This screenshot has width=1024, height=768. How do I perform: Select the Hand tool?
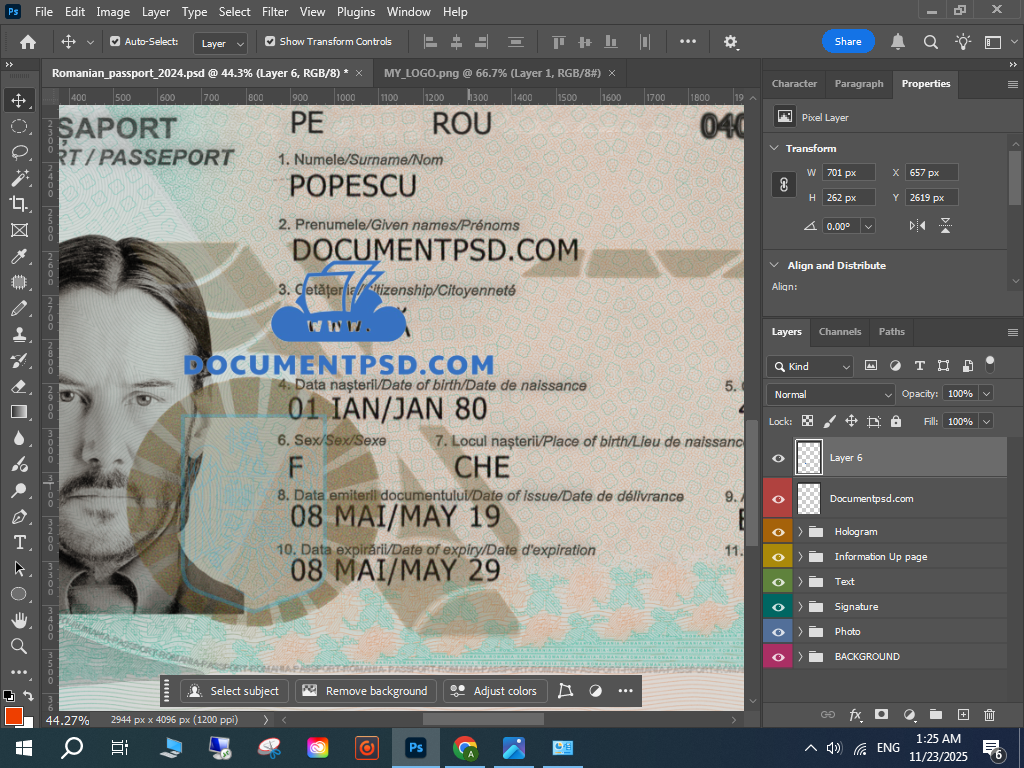click(19, 620)
